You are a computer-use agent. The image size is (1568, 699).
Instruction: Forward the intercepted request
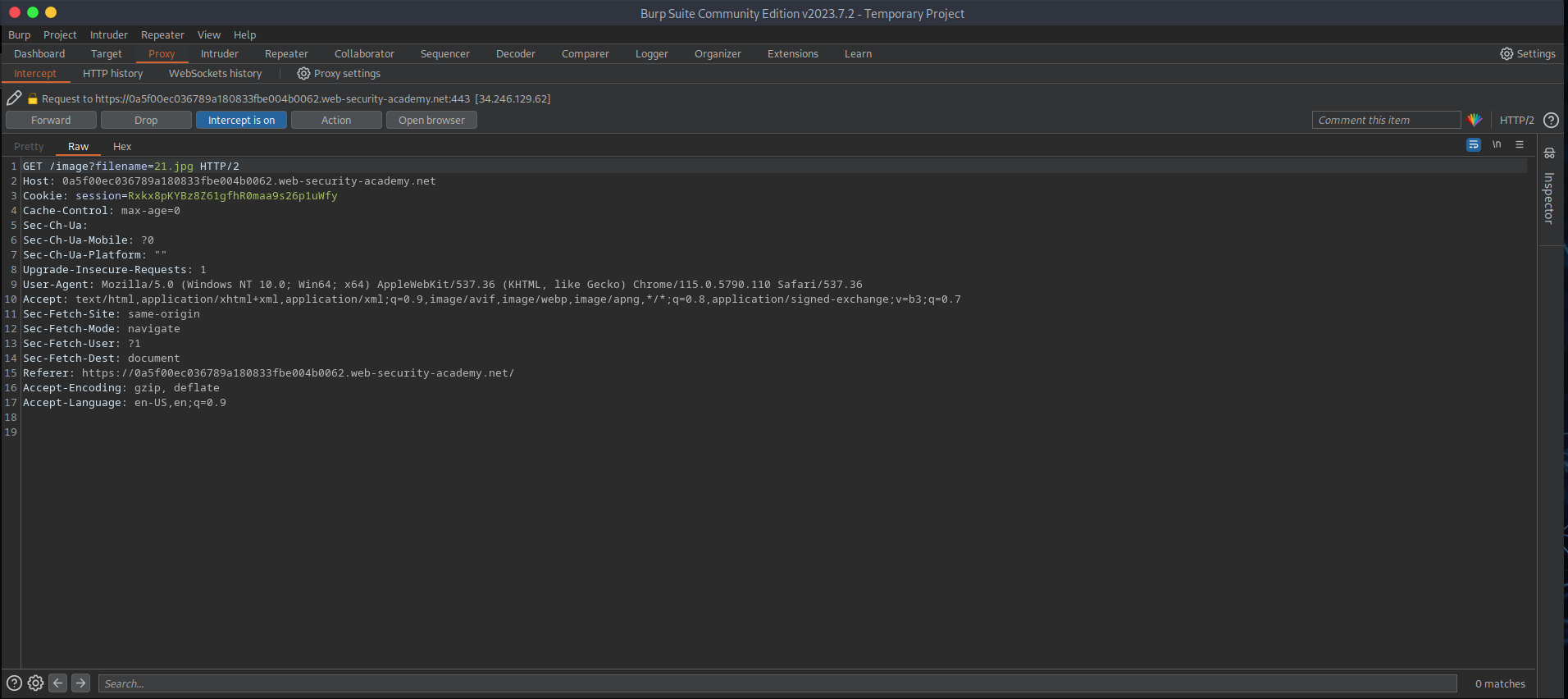[51, 120]
